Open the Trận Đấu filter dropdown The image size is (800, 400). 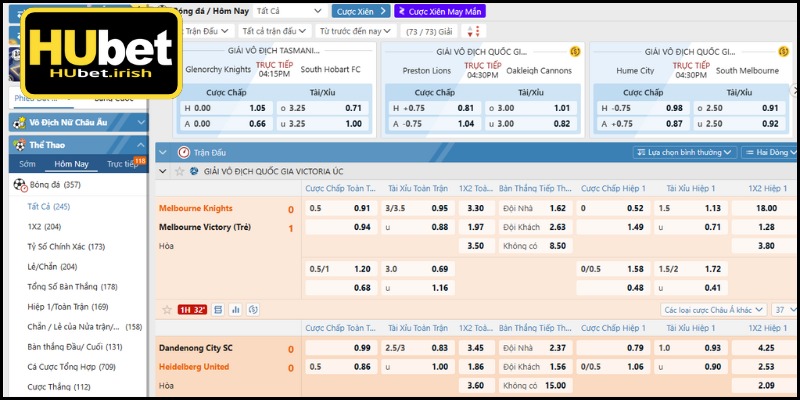207,31
